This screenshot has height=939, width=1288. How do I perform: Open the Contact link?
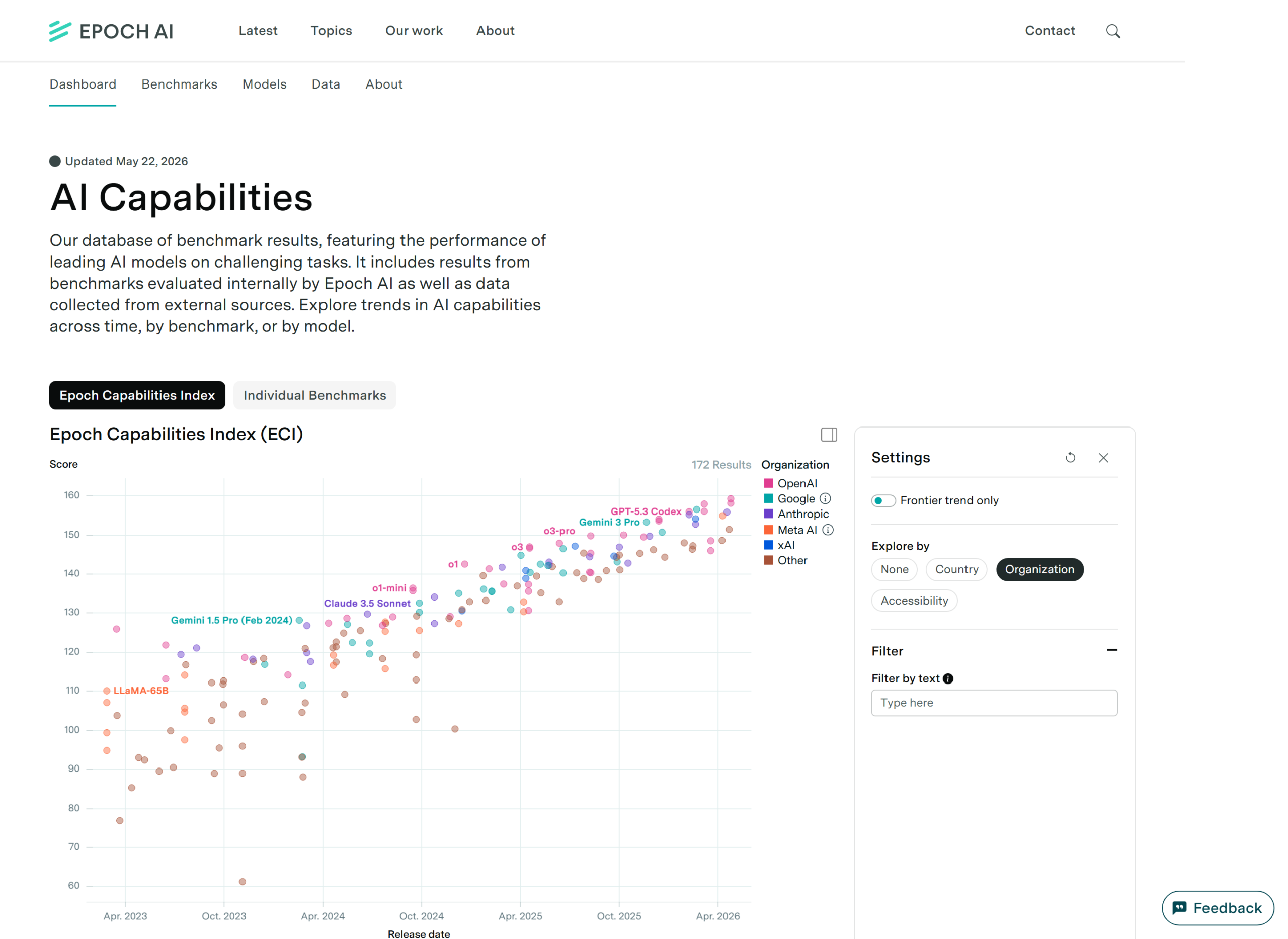(x=1050, y=31)
